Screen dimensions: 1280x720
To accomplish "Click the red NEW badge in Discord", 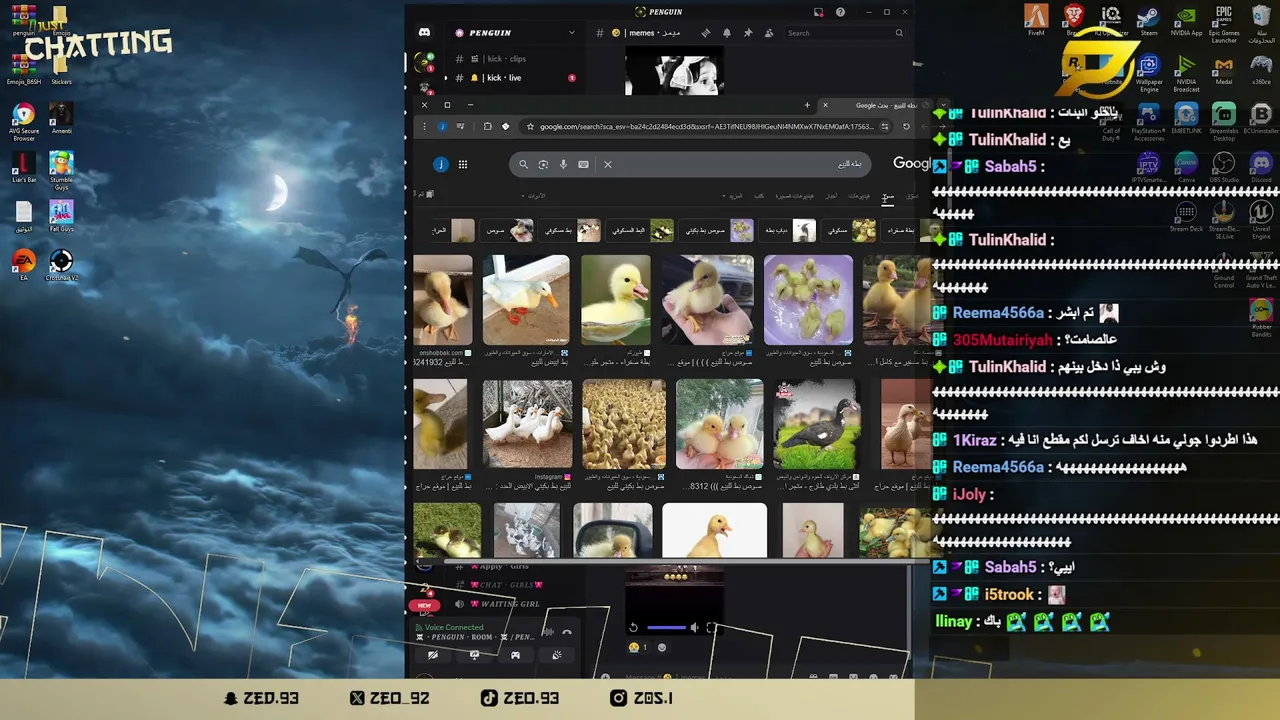I will (424, 605).
